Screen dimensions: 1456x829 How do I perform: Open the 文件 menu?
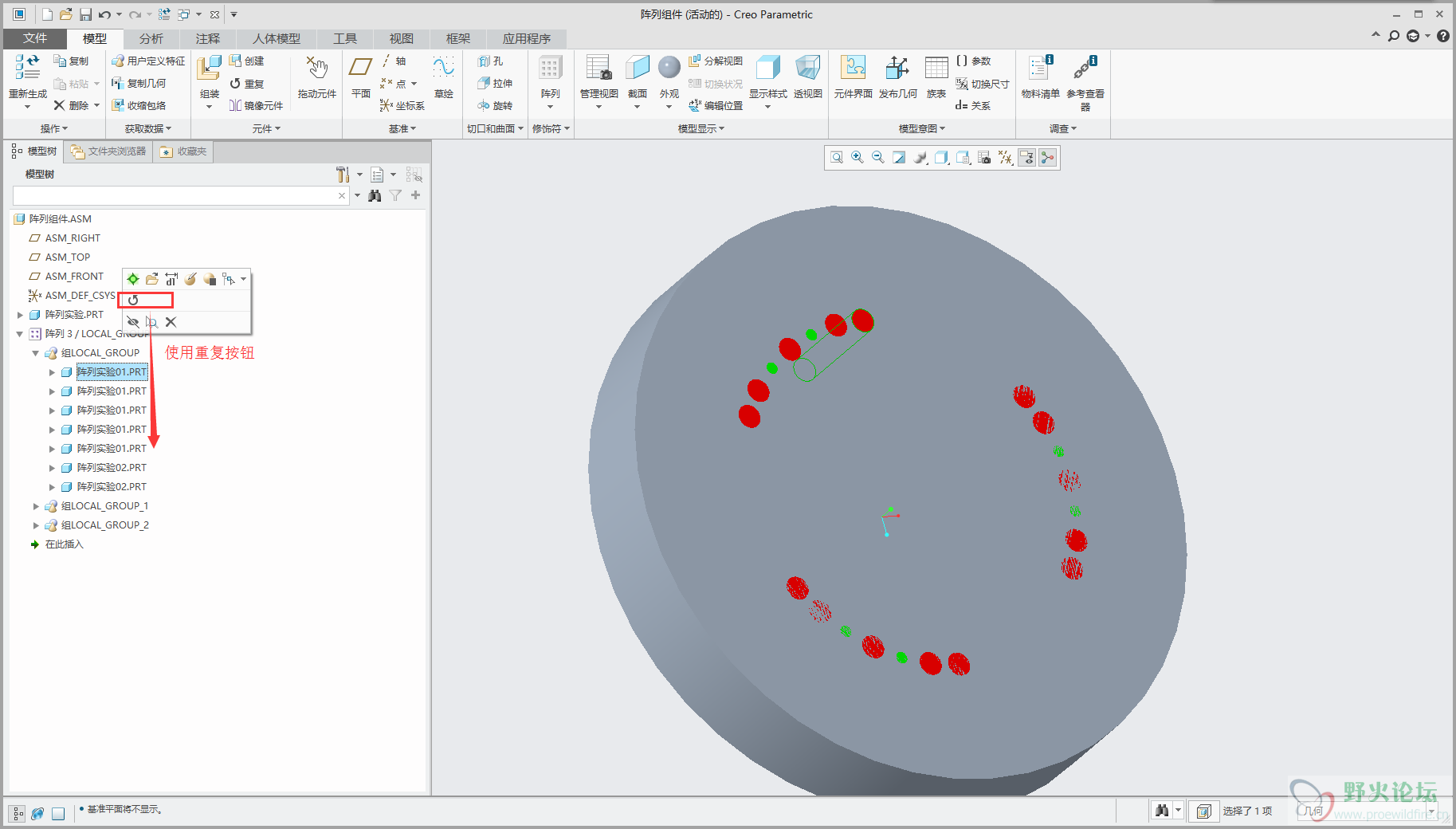coord(35,38)
